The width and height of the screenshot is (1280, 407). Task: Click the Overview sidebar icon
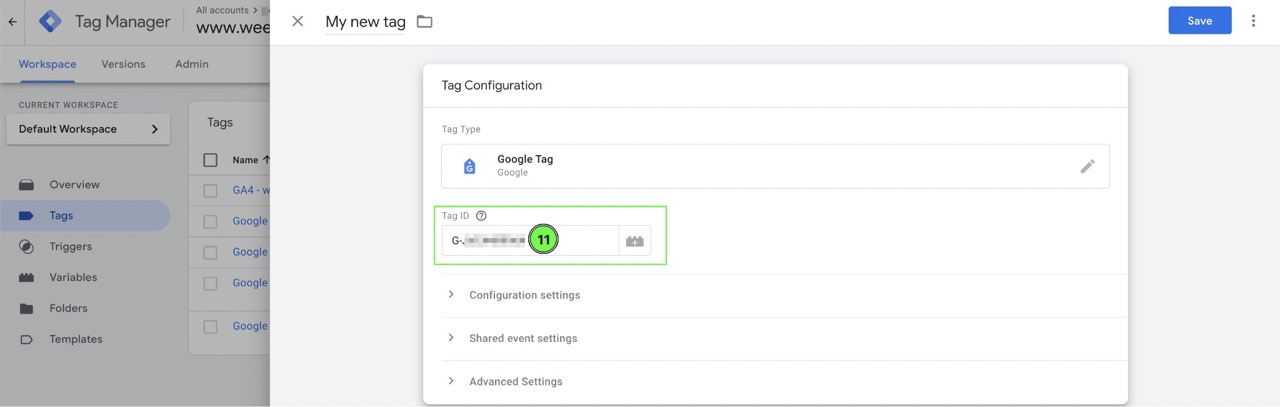click(x=27, y=185)
